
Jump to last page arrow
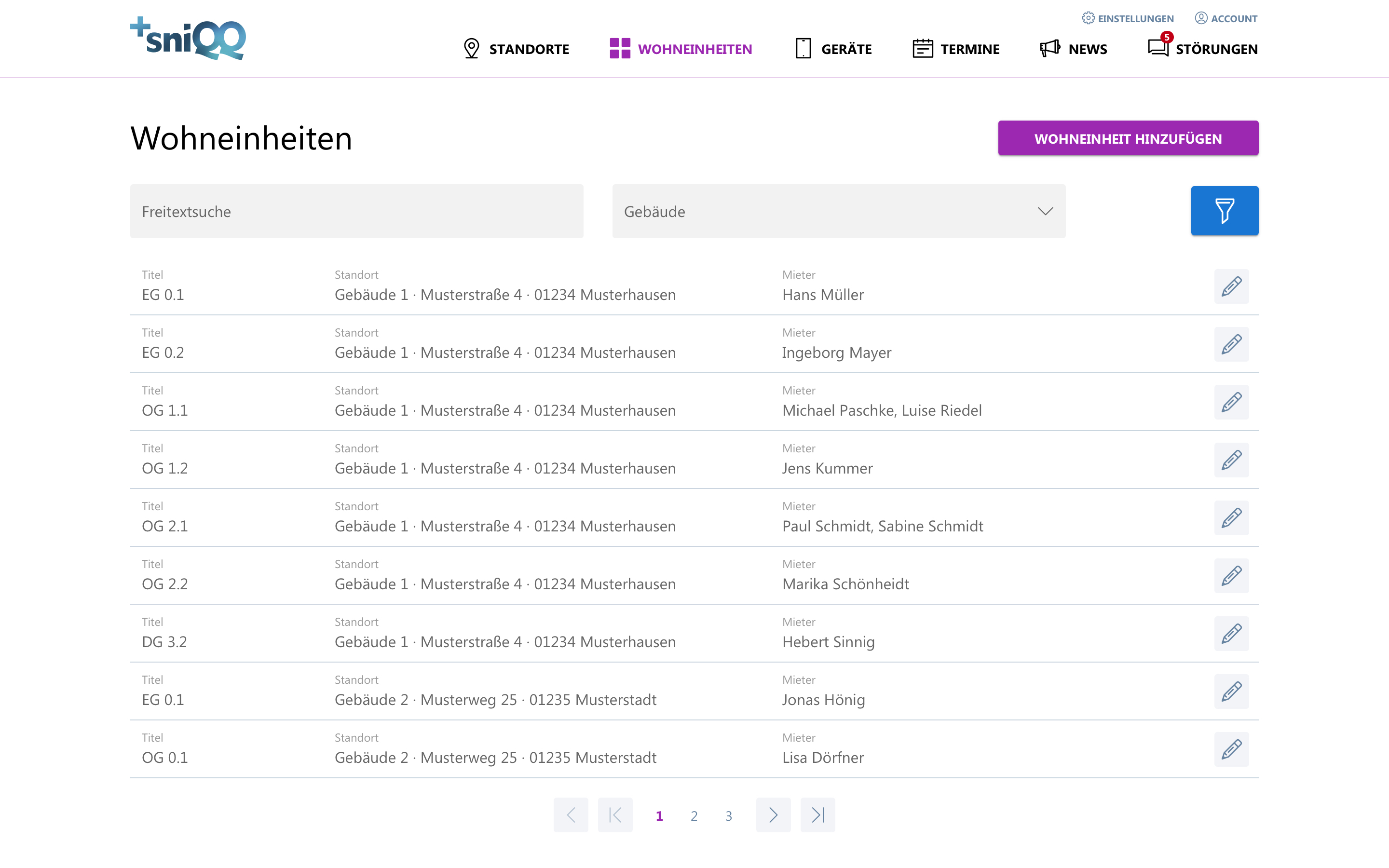[x=817, y=814]
